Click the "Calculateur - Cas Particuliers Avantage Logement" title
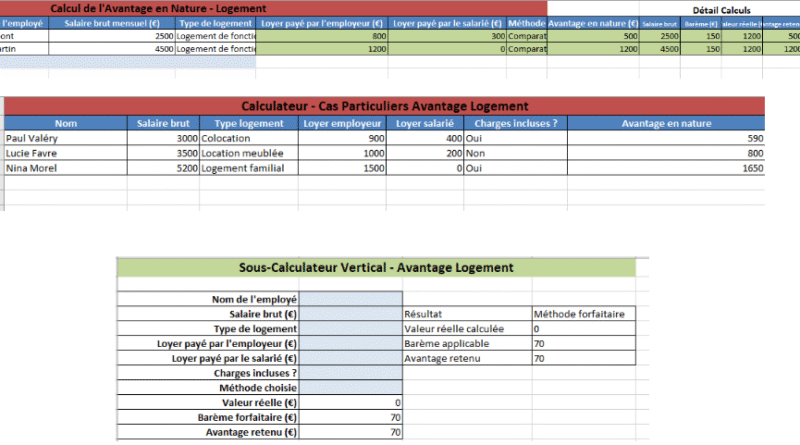The image size is (800, 445). 384,106
